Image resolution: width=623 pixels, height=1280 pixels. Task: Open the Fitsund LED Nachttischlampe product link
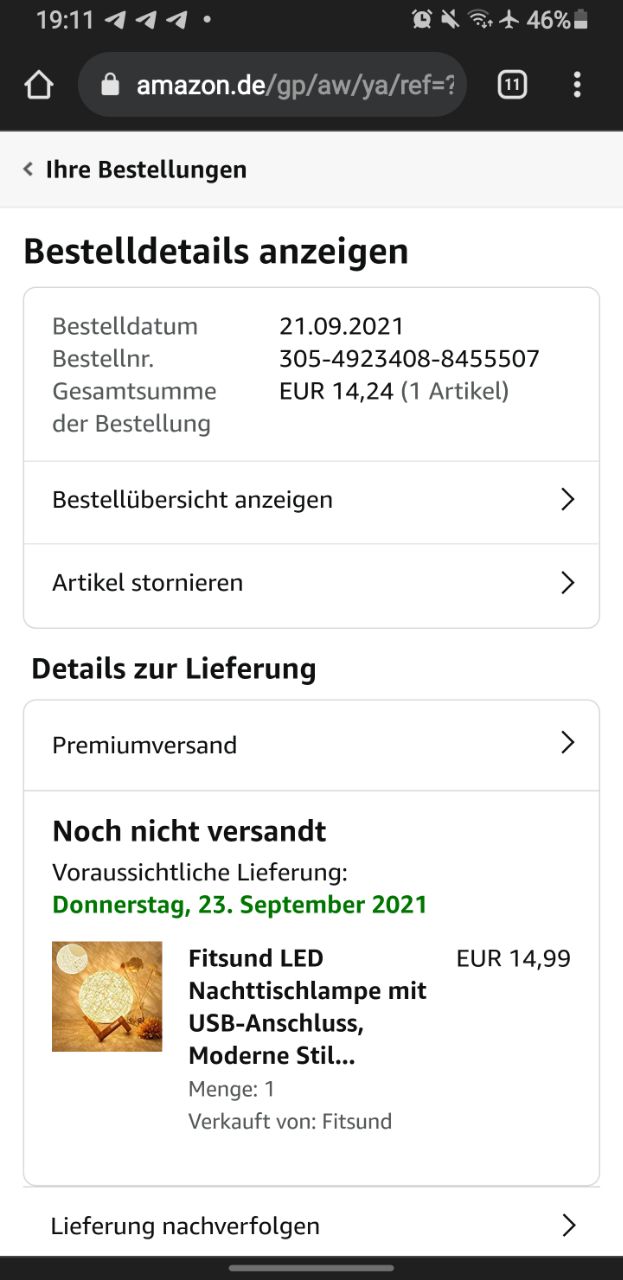pyautogui.click(x=307, y=1007)
